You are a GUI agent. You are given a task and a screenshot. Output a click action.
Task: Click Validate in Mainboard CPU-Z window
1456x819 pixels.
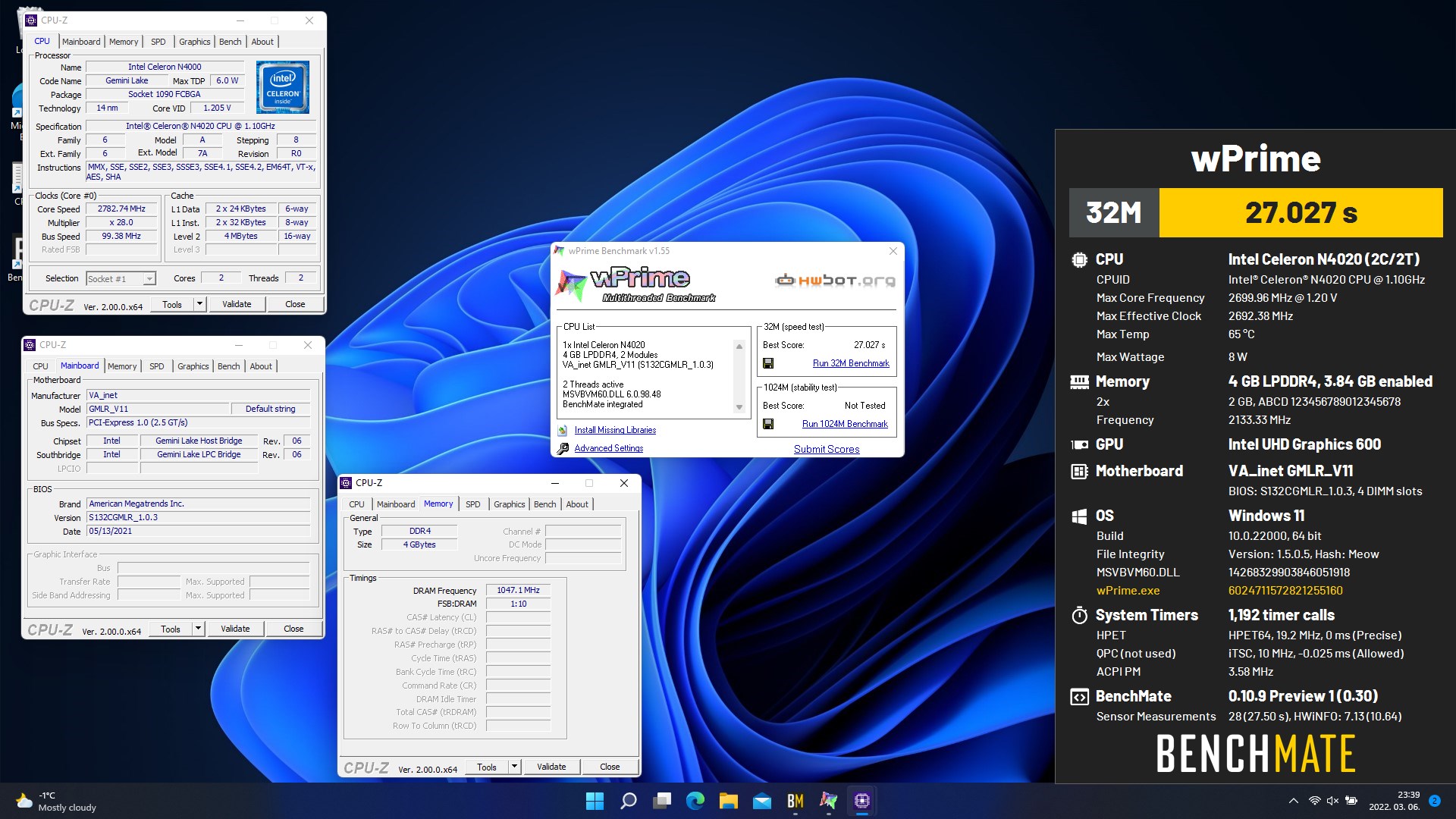[x=235, y=629]
